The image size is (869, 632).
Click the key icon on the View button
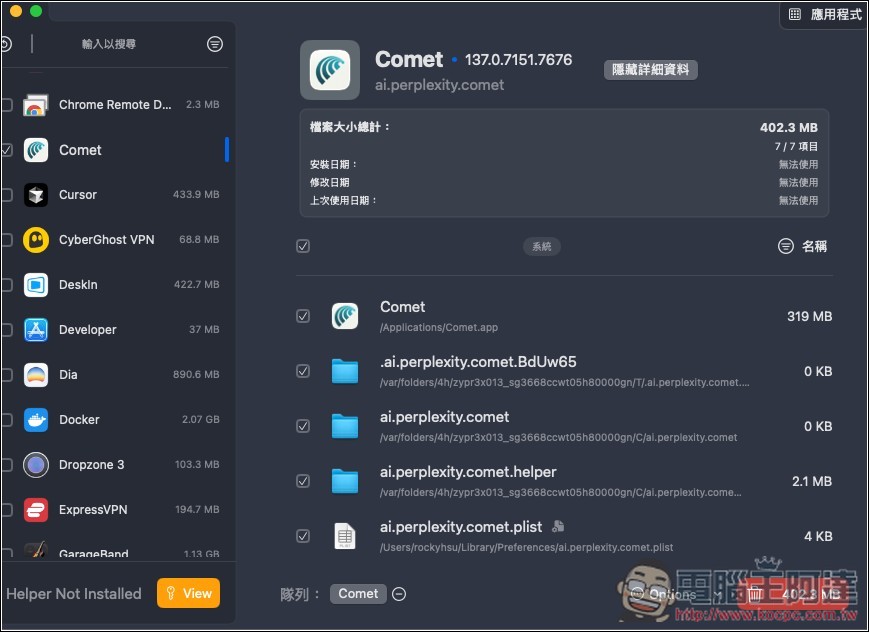[171, 593]
